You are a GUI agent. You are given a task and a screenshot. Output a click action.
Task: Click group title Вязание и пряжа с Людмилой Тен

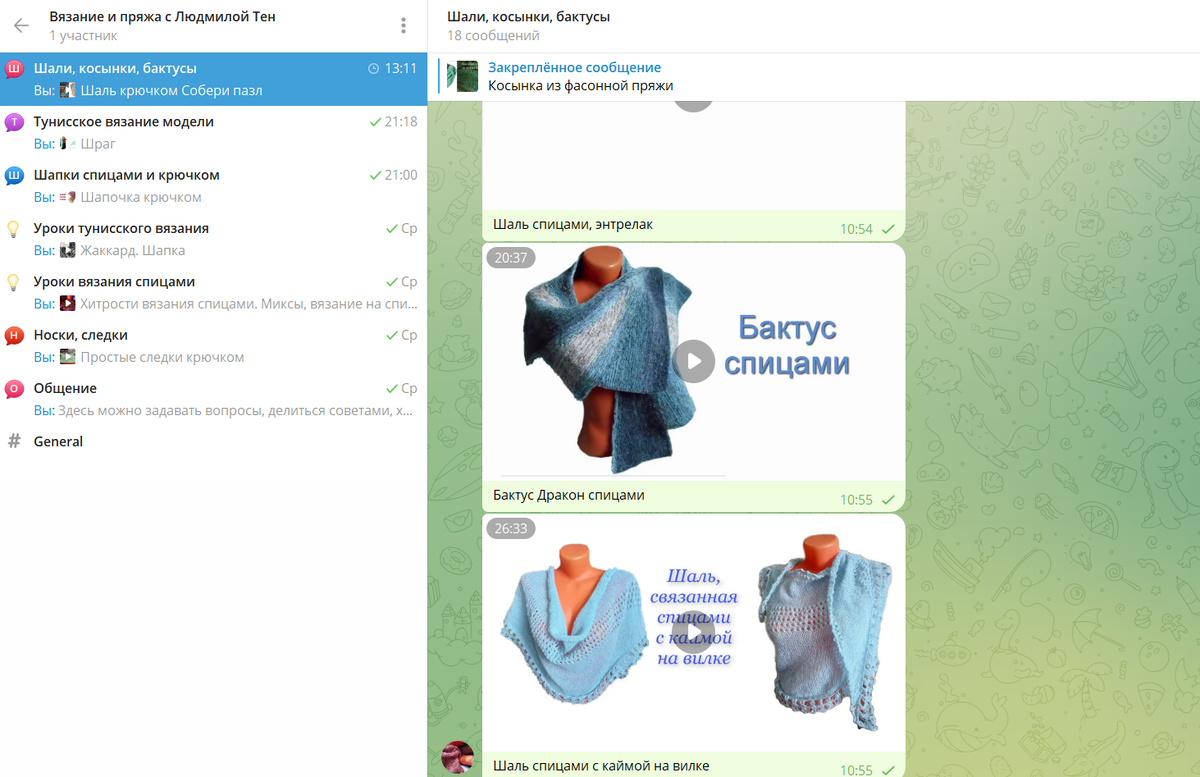162,17
